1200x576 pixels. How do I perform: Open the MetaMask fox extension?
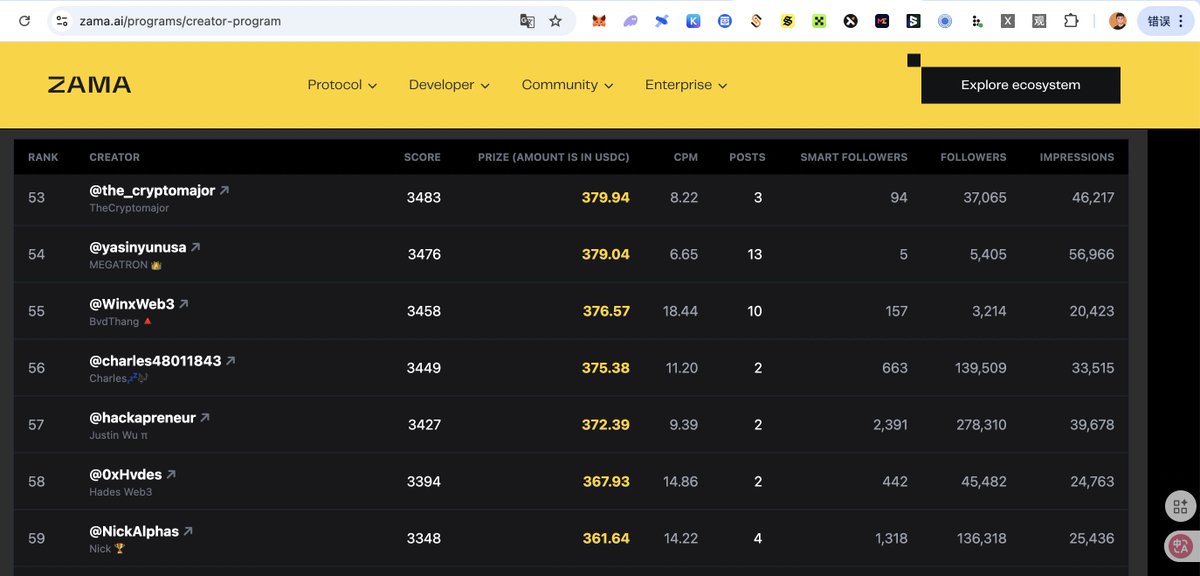598,20
